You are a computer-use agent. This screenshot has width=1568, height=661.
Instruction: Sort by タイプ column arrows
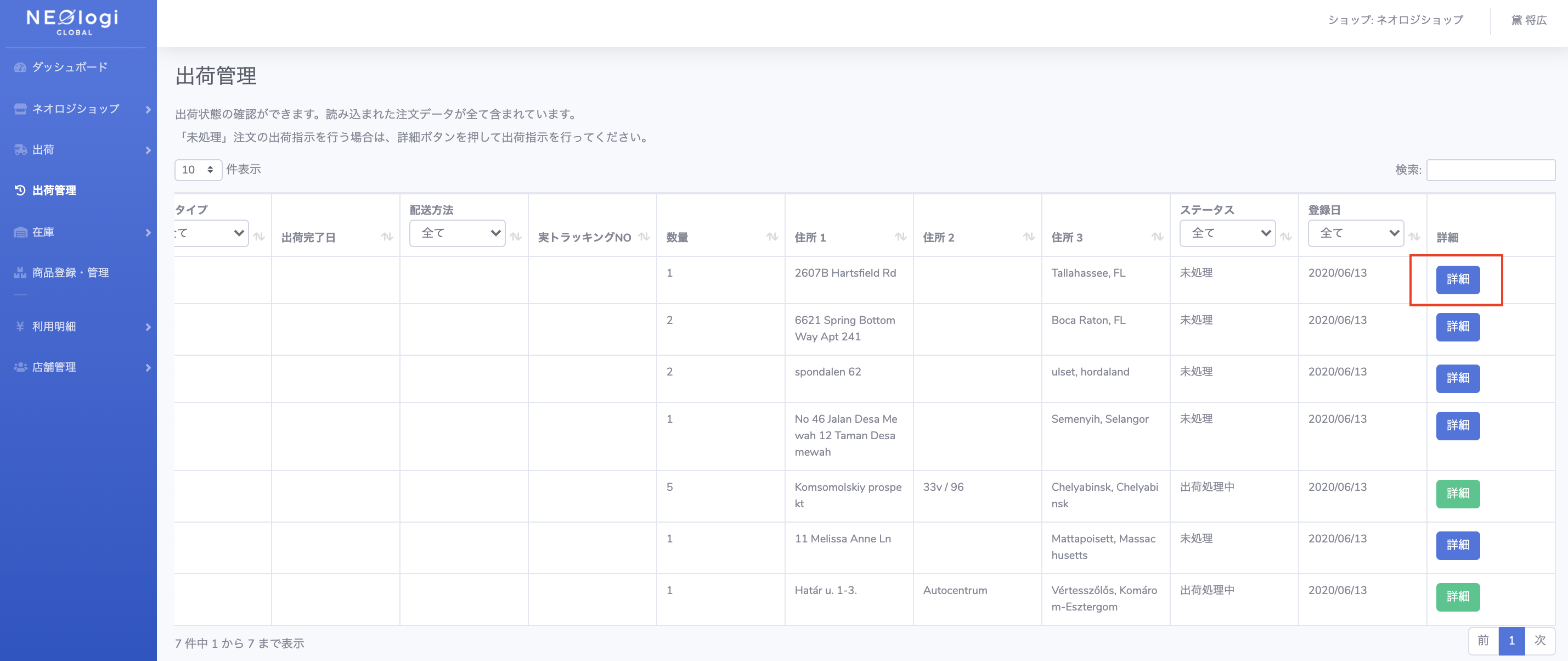259,237
